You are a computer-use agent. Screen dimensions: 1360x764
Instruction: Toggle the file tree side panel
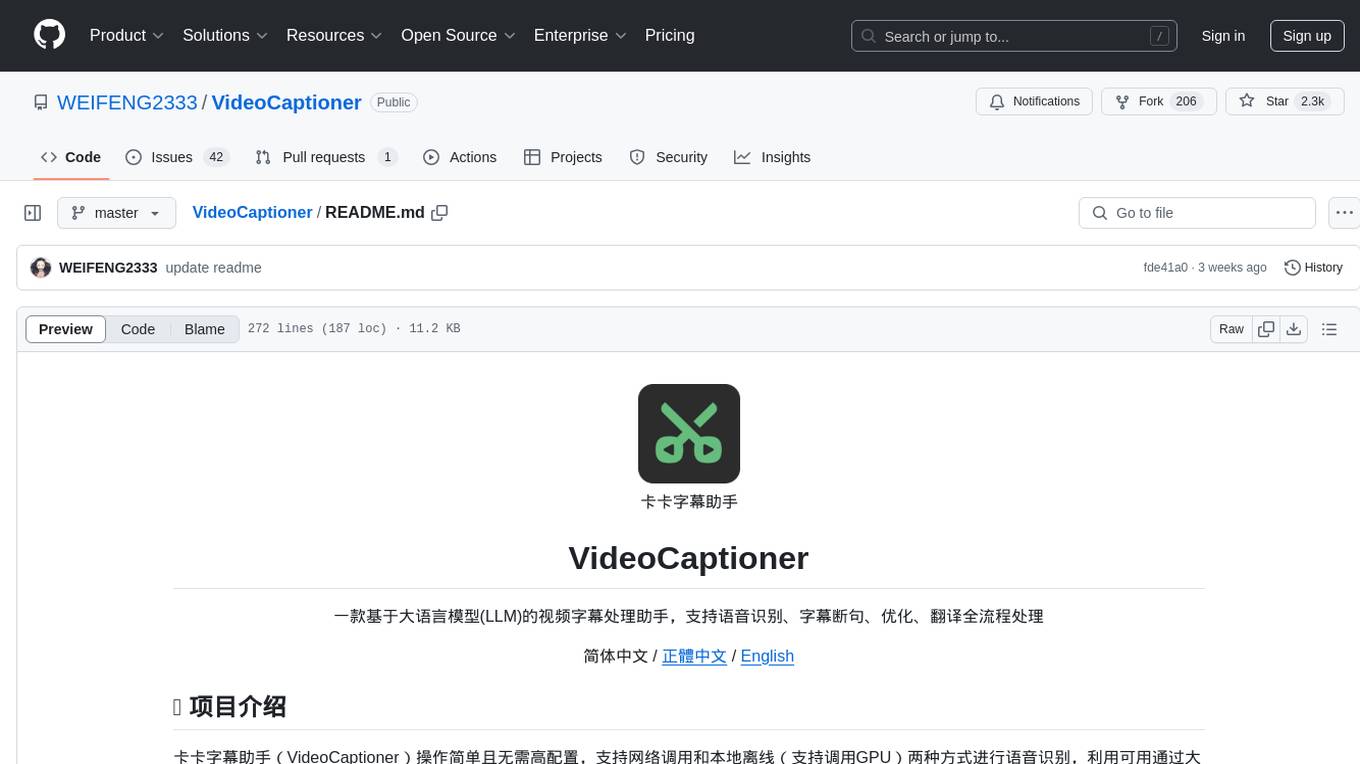click(x=33, y=213)
